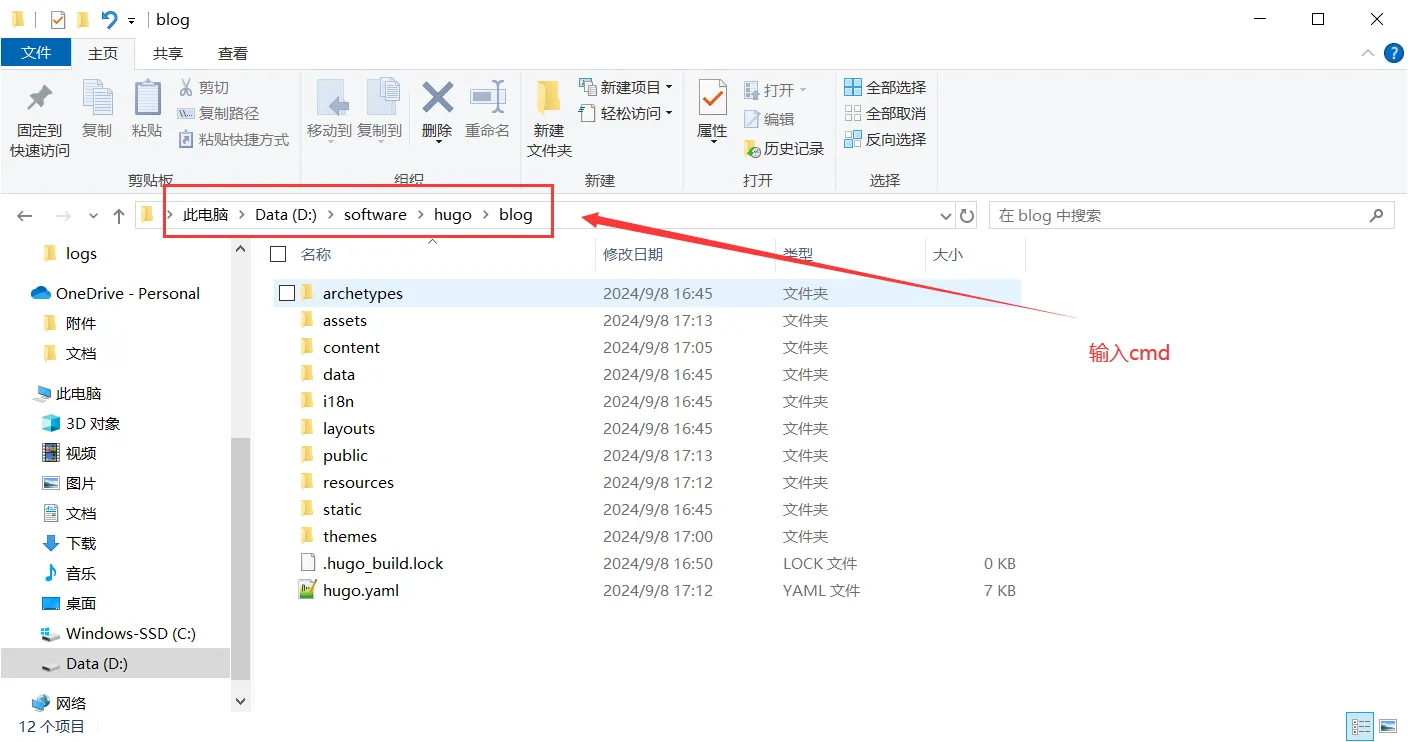Image resolution: width=1408 pixels, height=742 pixels.
Task: Open the 移动到 destination dropdown
Action: point(330,140)
